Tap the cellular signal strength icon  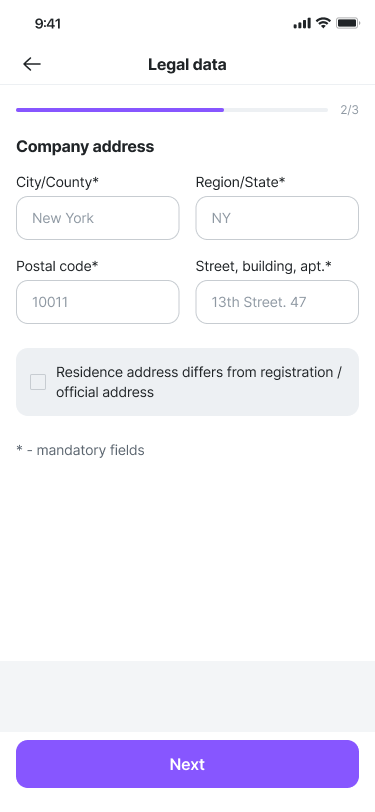[302, 23]
